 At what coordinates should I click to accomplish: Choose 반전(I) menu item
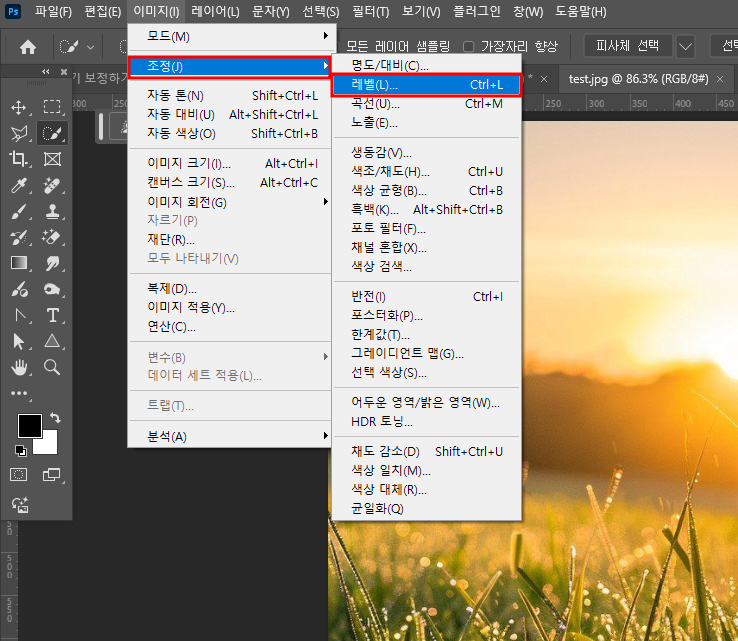coord(426,296)
